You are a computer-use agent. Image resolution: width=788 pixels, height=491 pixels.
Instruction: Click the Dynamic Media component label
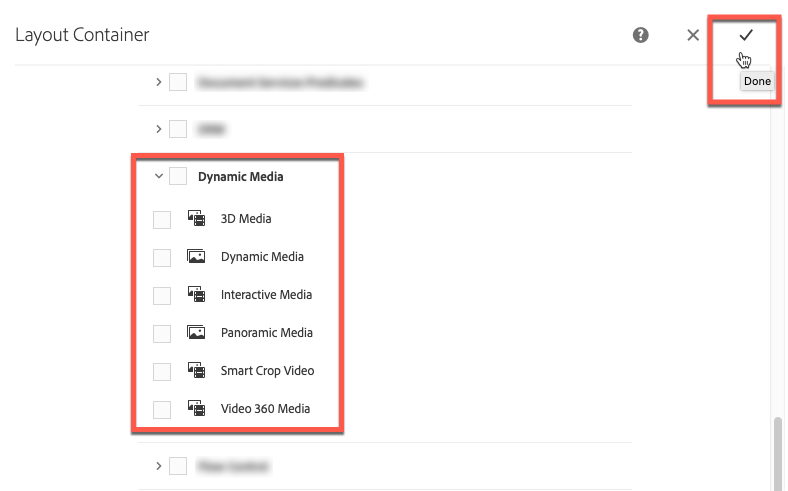(x=262, y=257)
